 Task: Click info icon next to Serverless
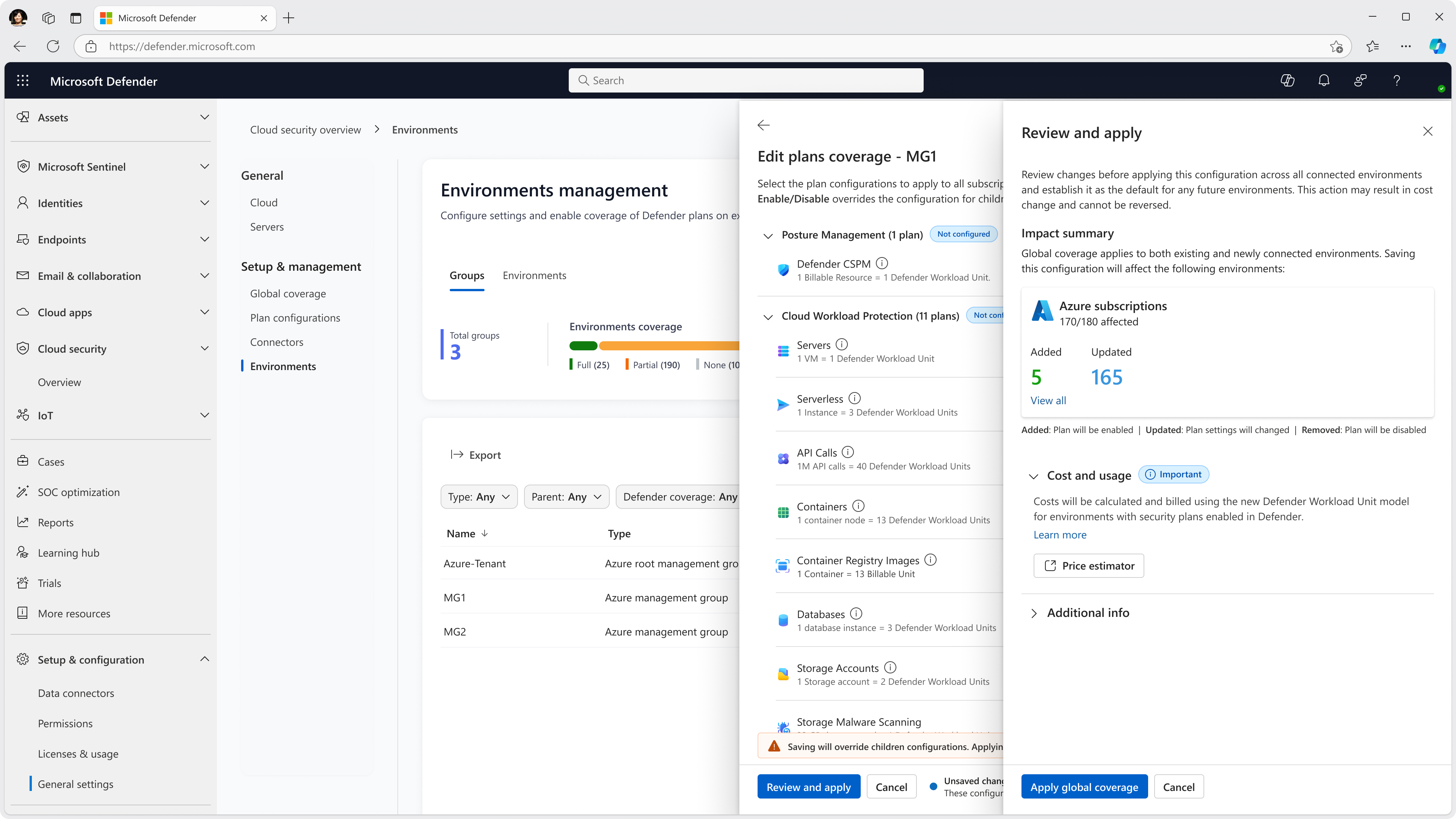(855, 399)
